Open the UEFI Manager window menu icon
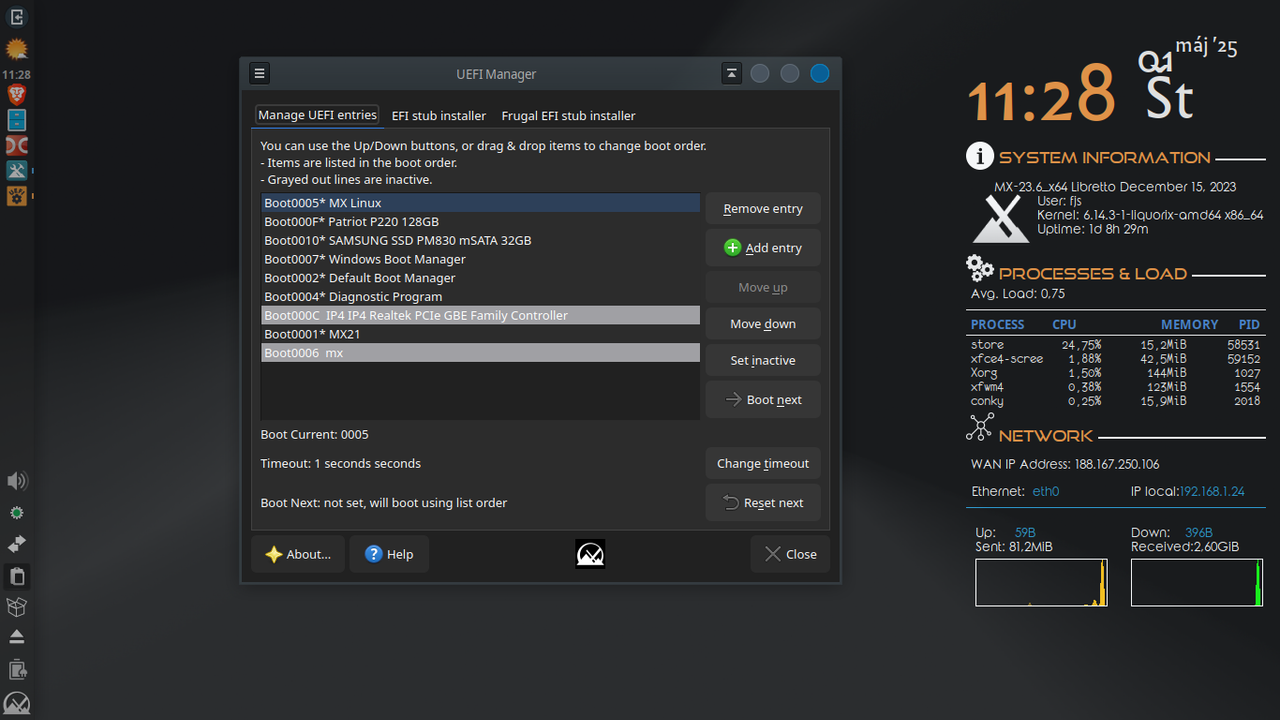This screenshot has width=1280, height=720. (x=259, y=73)
